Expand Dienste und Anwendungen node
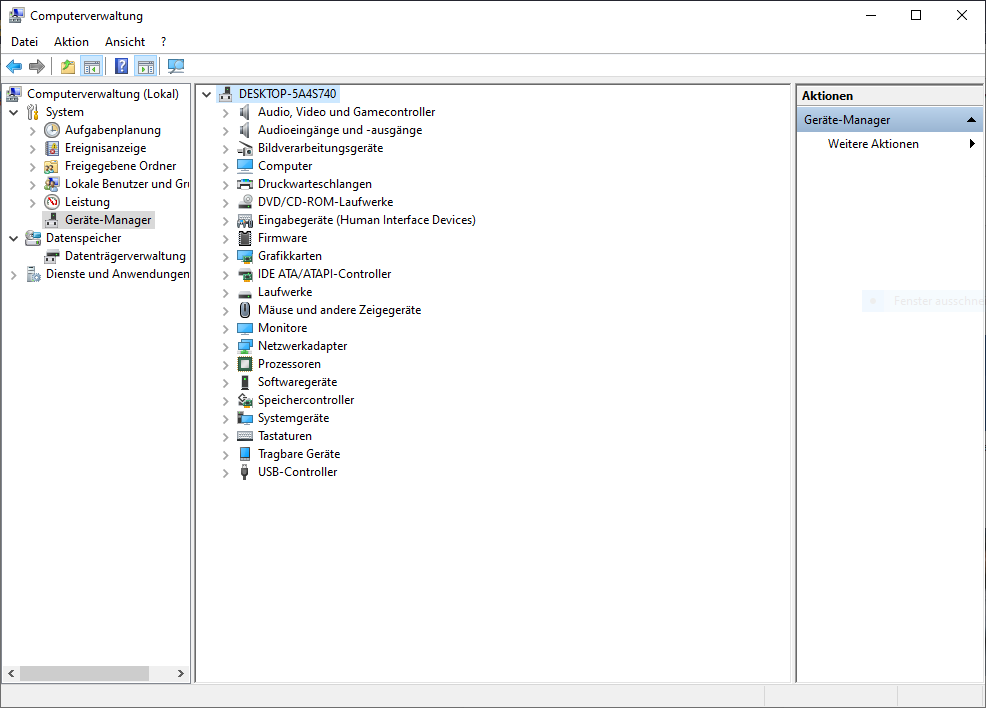Screen dimensions: 986x708 pos(14,275)
